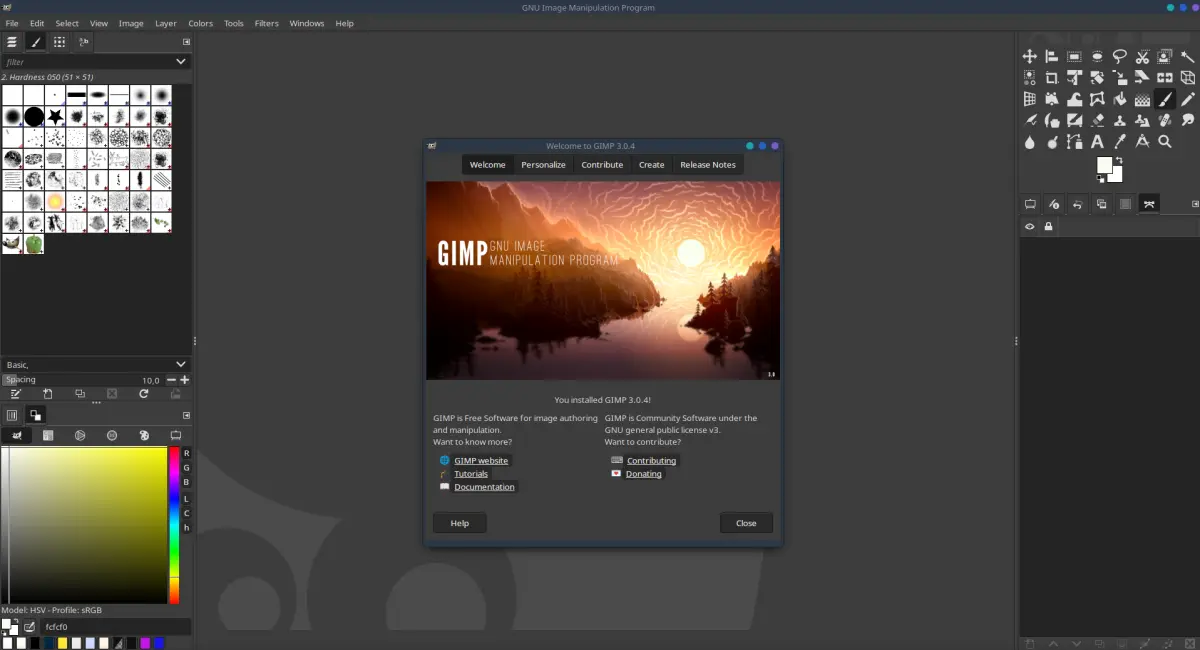Viewport: 1200px width, 650px height.
Task: Toggle the layer lock icon
Action: tap(1048, 227)
